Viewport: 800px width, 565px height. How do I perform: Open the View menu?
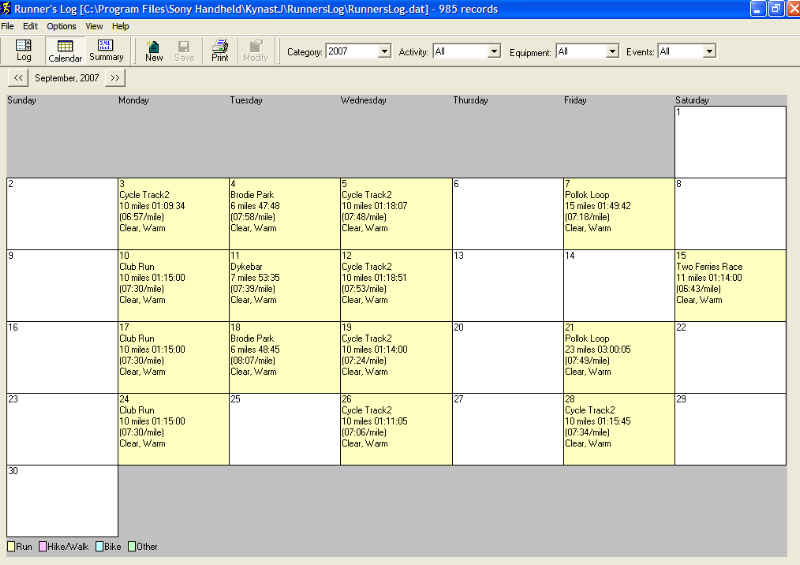[x=94, y=26]
